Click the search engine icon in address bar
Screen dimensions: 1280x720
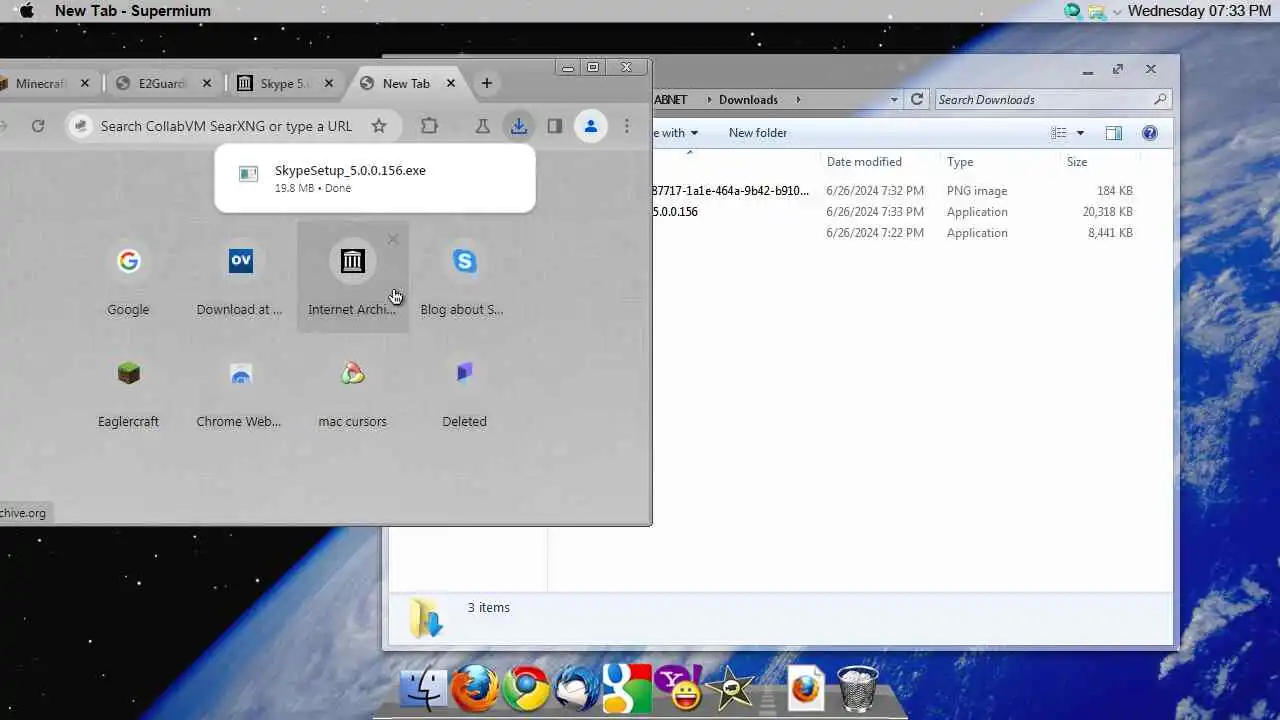point(81,126)
